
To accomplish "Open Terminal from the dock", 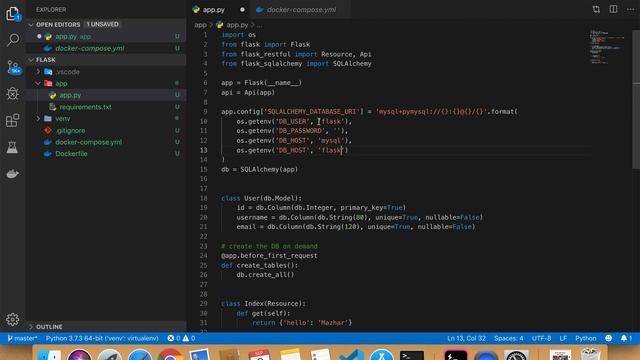I will (x=411, y=356).
